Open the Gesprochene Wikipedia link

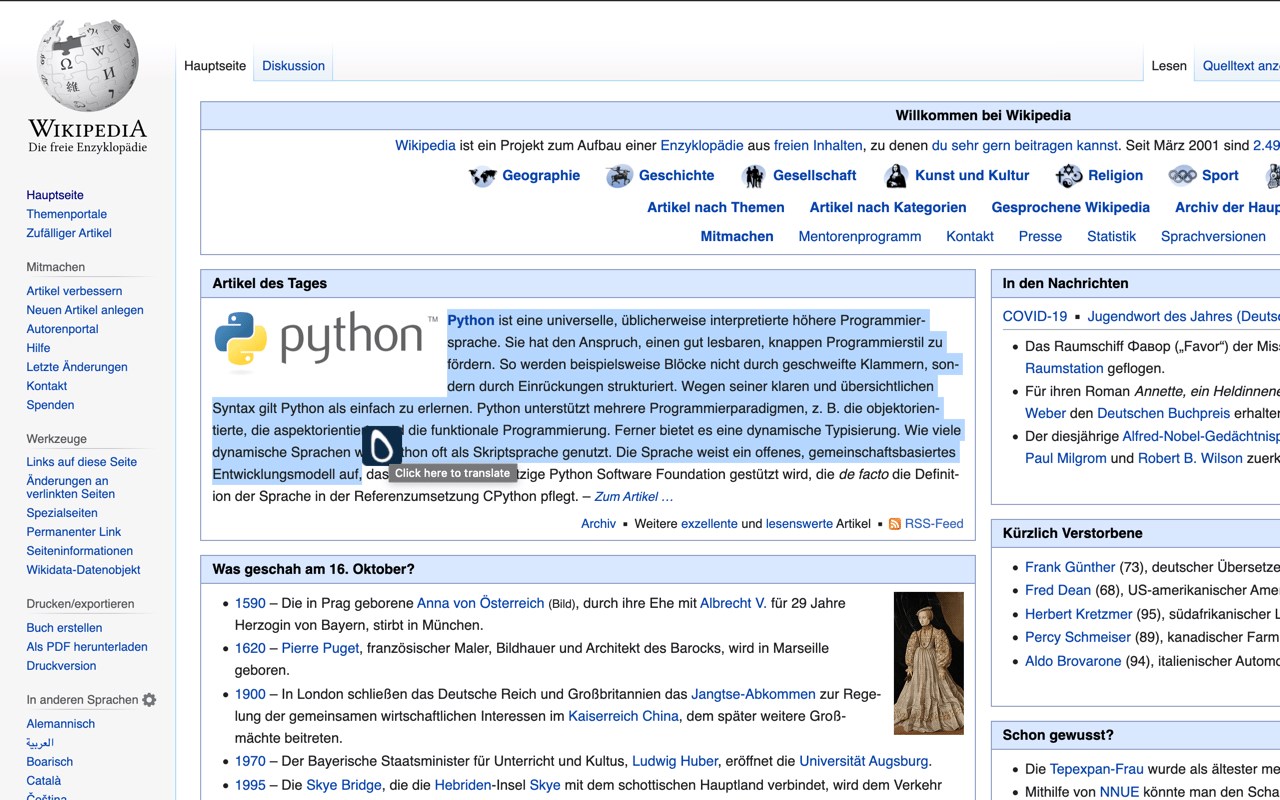(1071, 207)
